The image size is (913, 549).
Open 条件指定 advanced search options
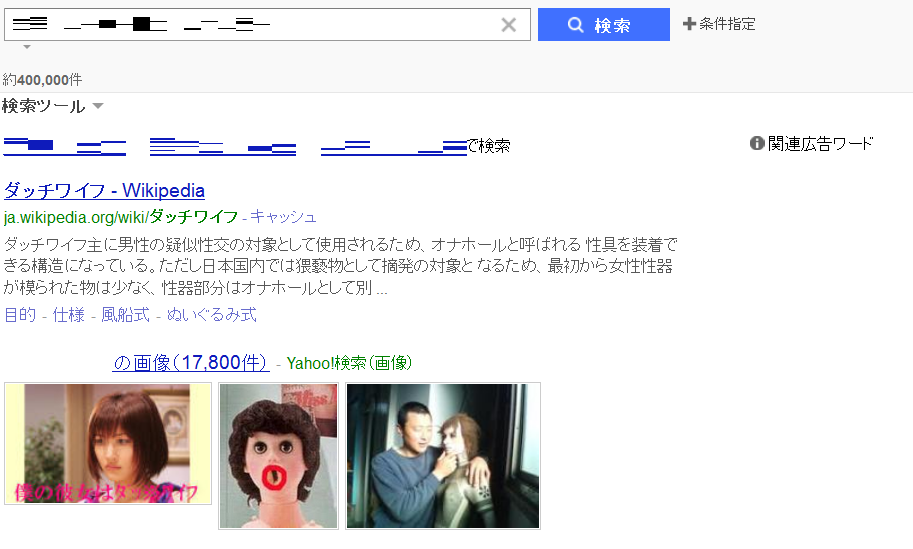tap(719, 24)
